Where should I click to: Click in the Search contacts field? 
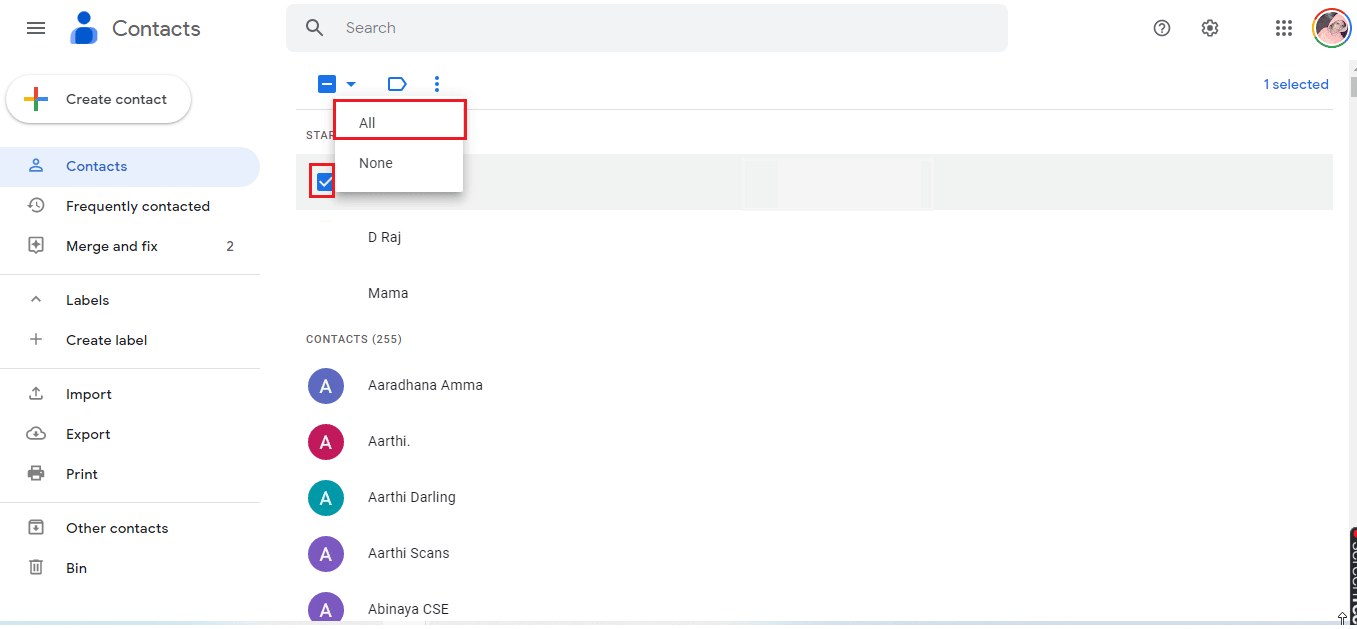tap(660, 28)
